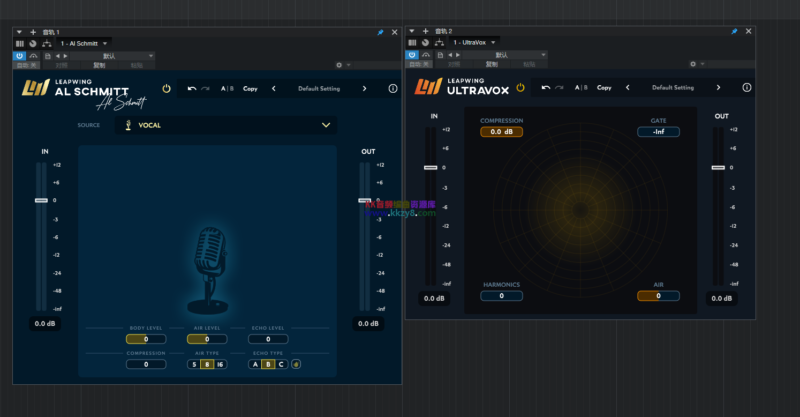
Task: Open the '1 - UltraVox' insert dropdown
Action: tap(474, 42)
